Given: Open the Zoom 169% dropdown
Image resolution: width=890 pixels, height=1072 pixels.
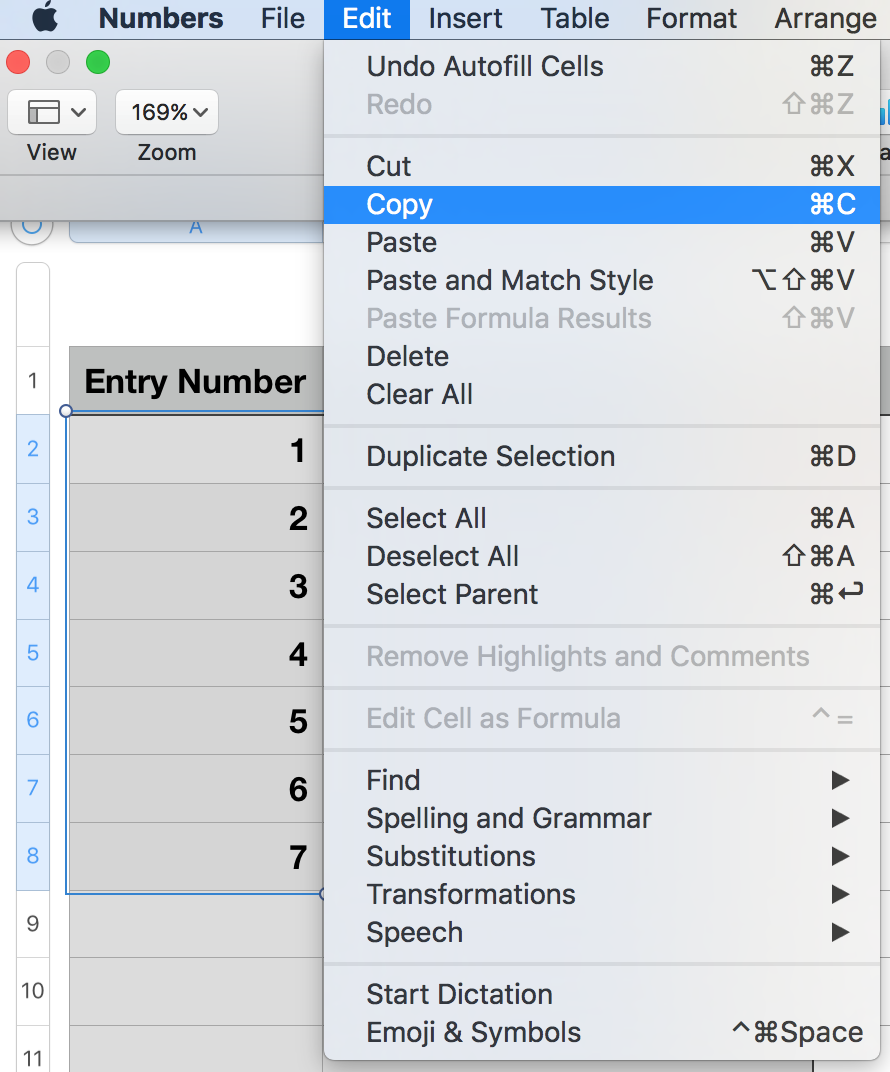Looking at the screenshot, I should tap(167, 112).
